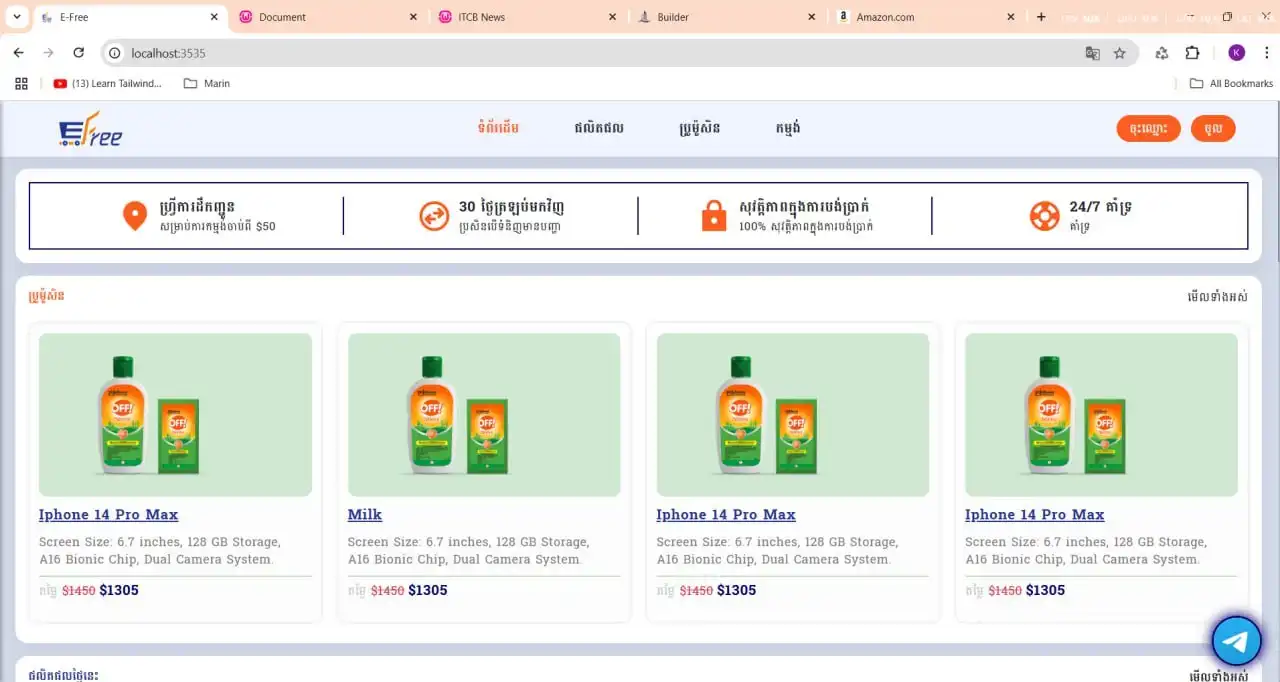The width and height of the screenshot is (1280, 682).
Task: Switch to the Builder tab
Action: 727,17
